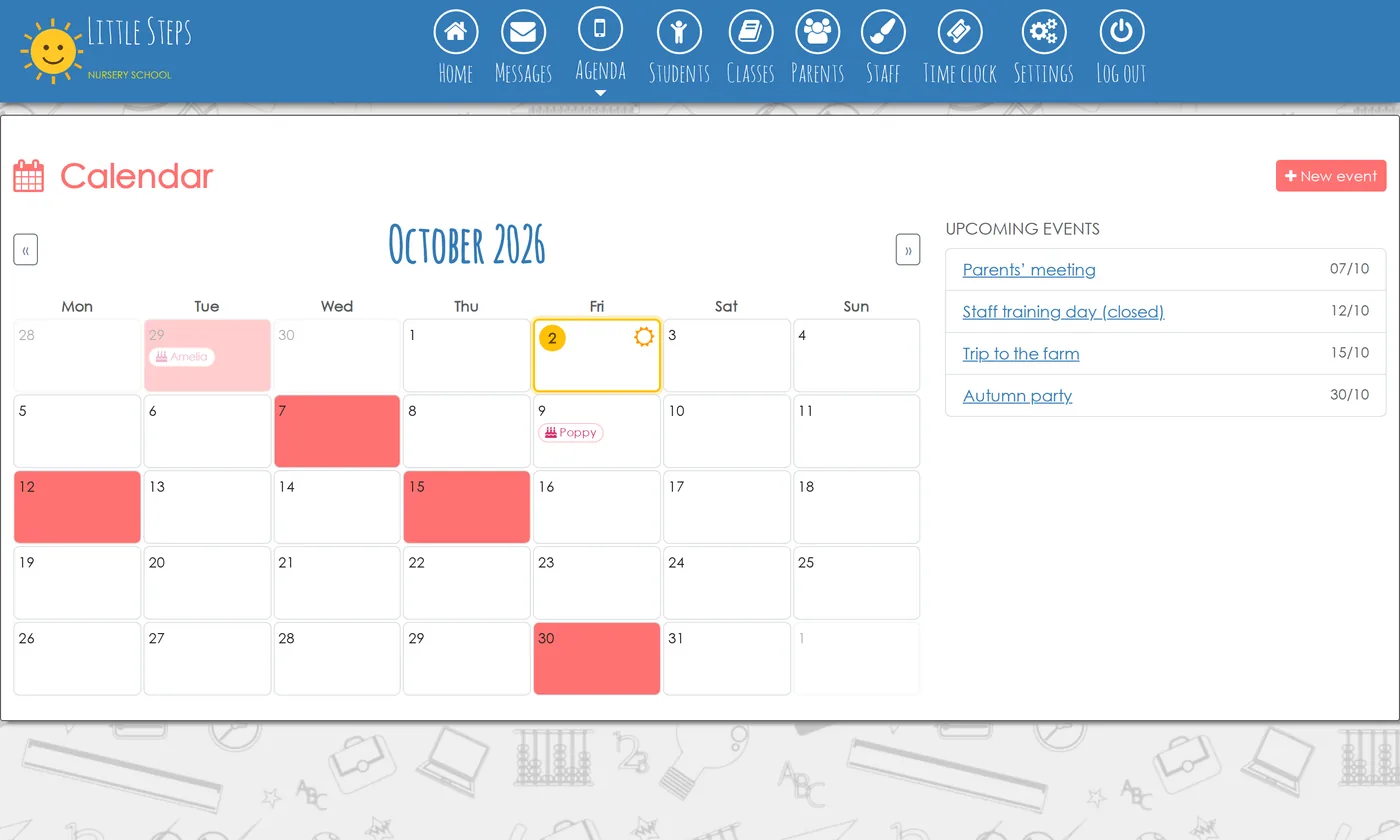Select the highlighted October 30 cell
The height and width of the screenshot is (840, 1400).
[x=597, y=658]
